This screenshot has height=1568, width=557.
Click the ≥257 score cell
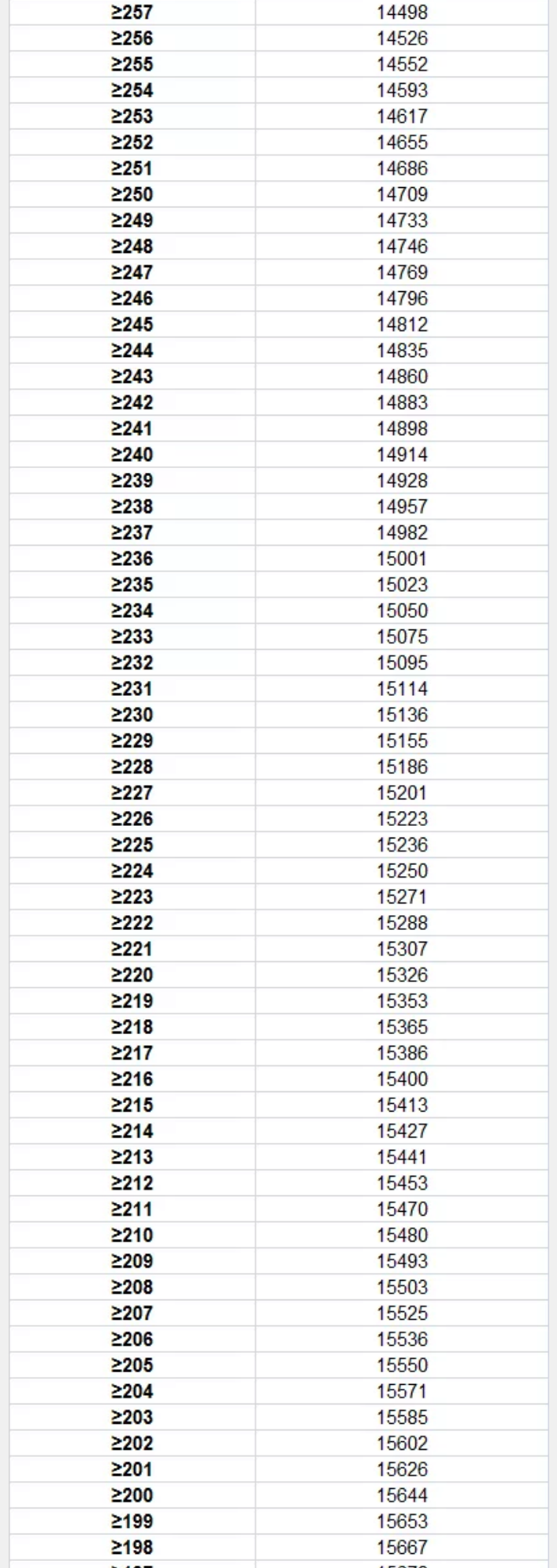point(132,13)
